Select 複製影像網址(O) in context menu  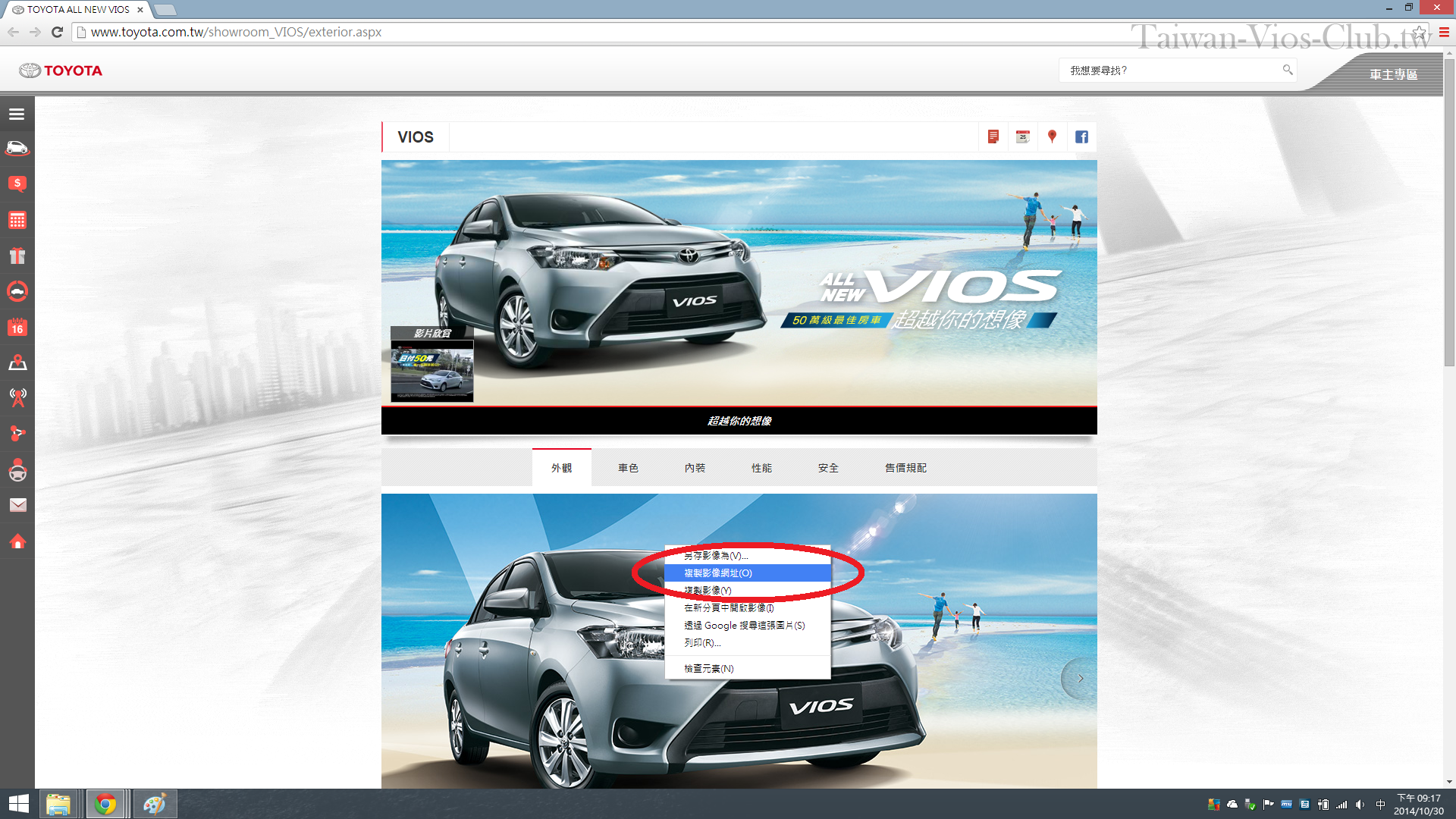(x=748, y=573)
